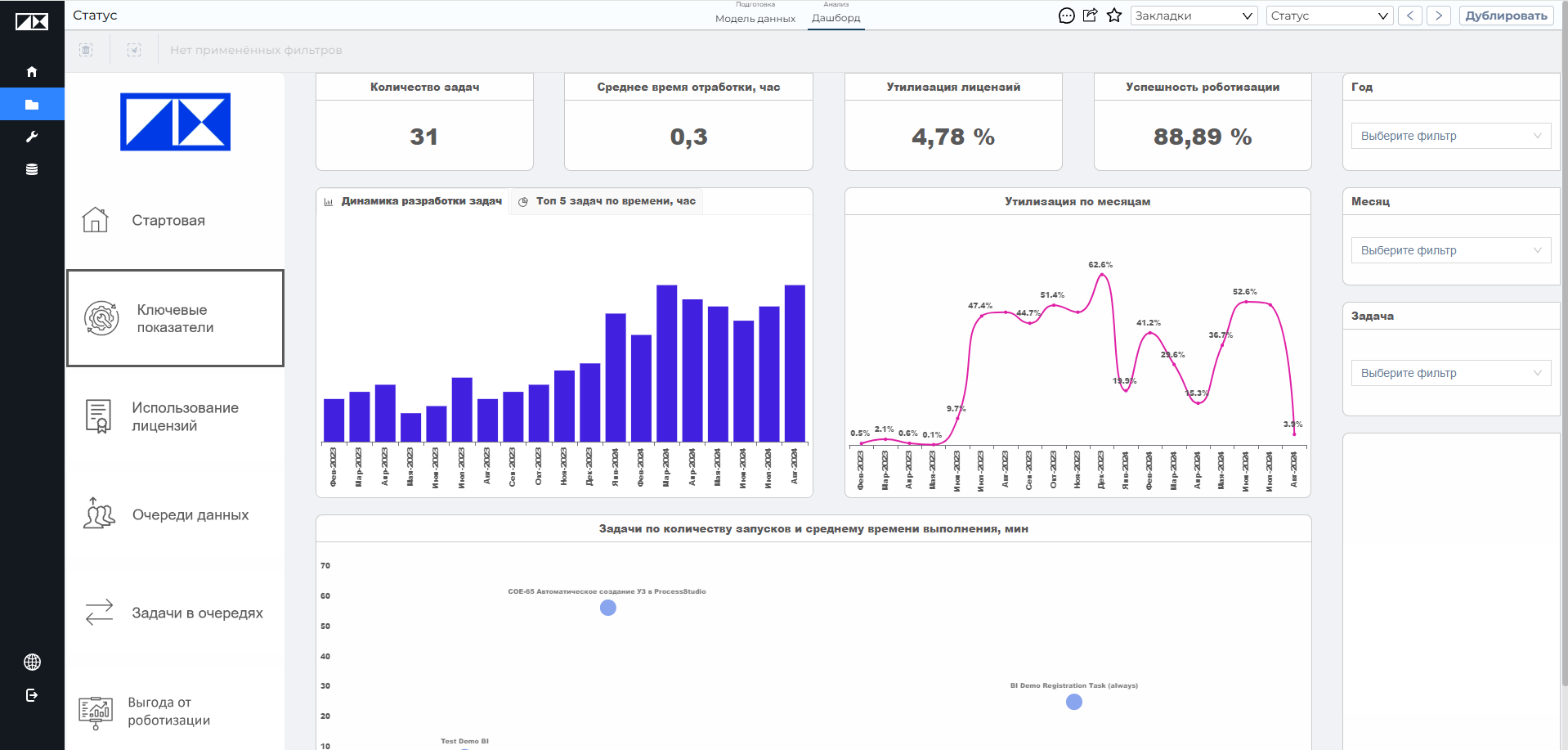Click the home icon in left sidebar

click(32, 72)
